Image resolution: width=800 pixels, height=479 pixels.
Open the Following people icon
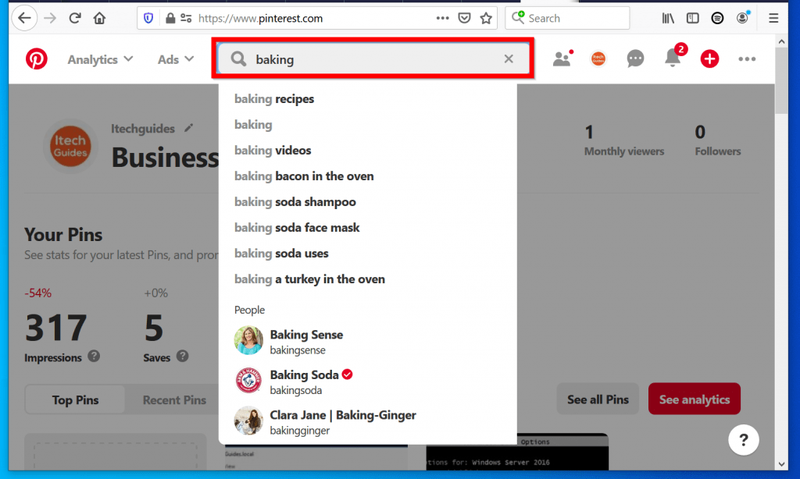[563, 59]
